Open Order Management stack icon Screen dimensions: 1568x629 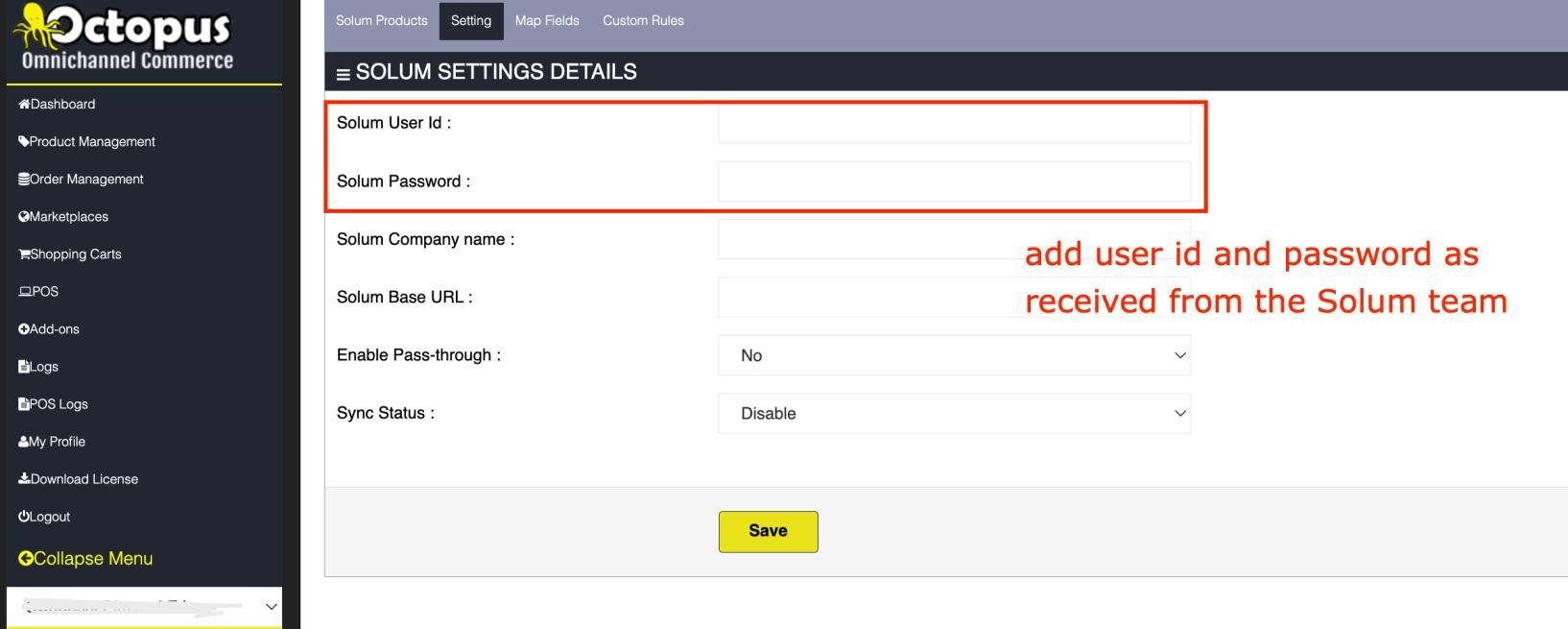click(24, 179)
